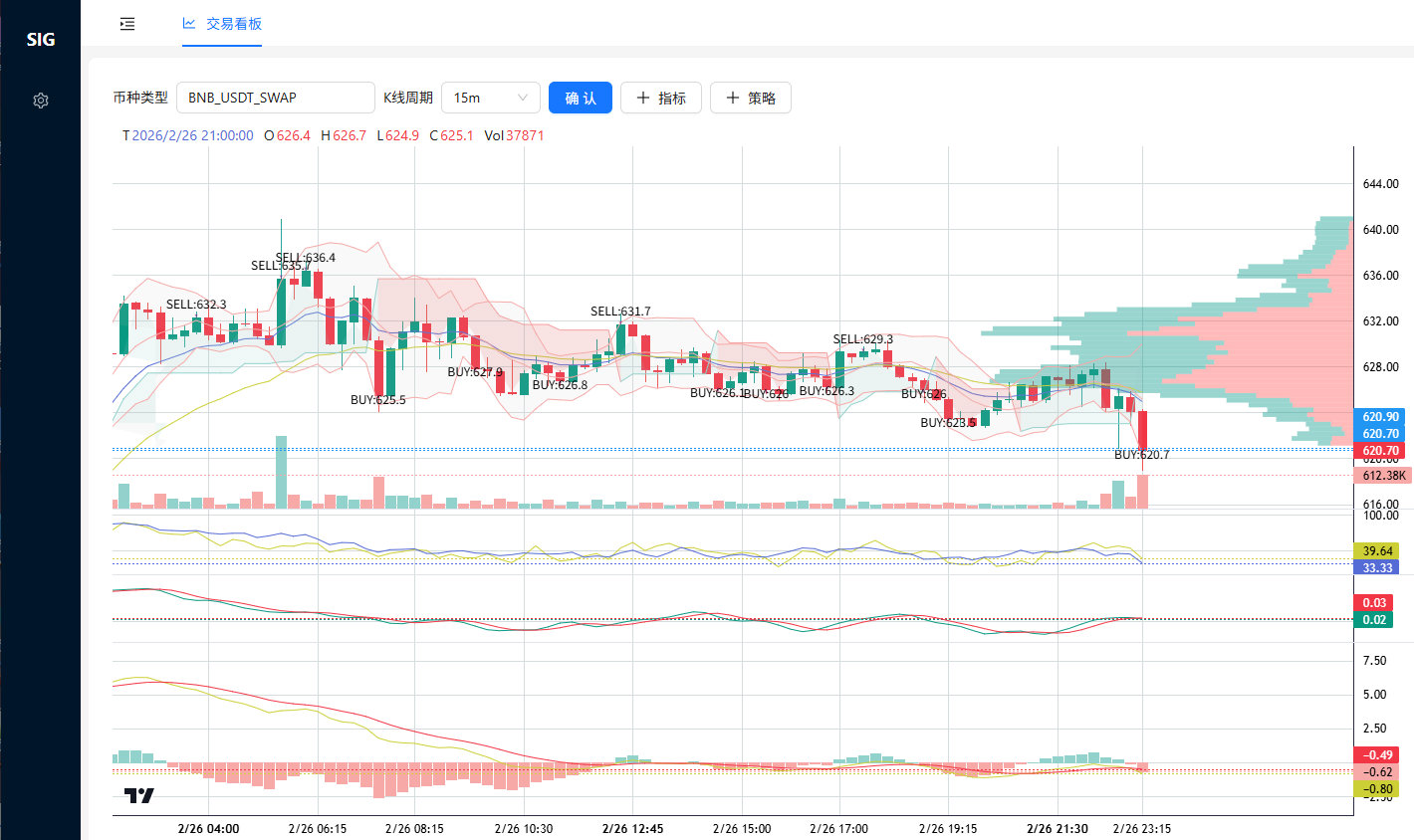This screenshot has height=840, width=1414.
Task: Select the BUY:623.5 signal marker
Action: click(948, 423)
